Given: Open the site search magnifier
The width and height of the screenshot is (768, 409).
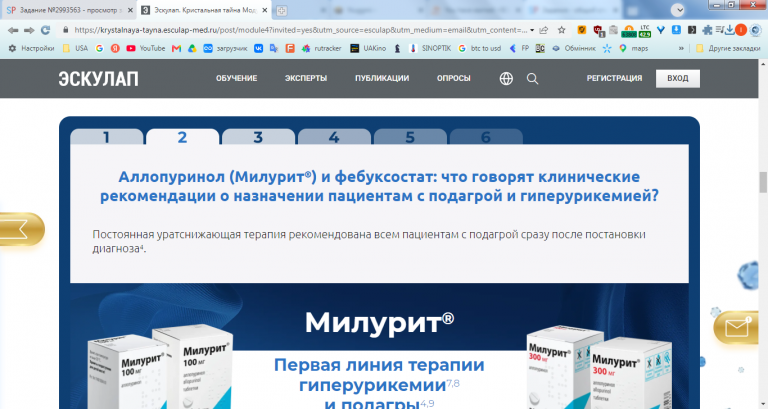Looking at the screenshot, I should tap(532, 78).
